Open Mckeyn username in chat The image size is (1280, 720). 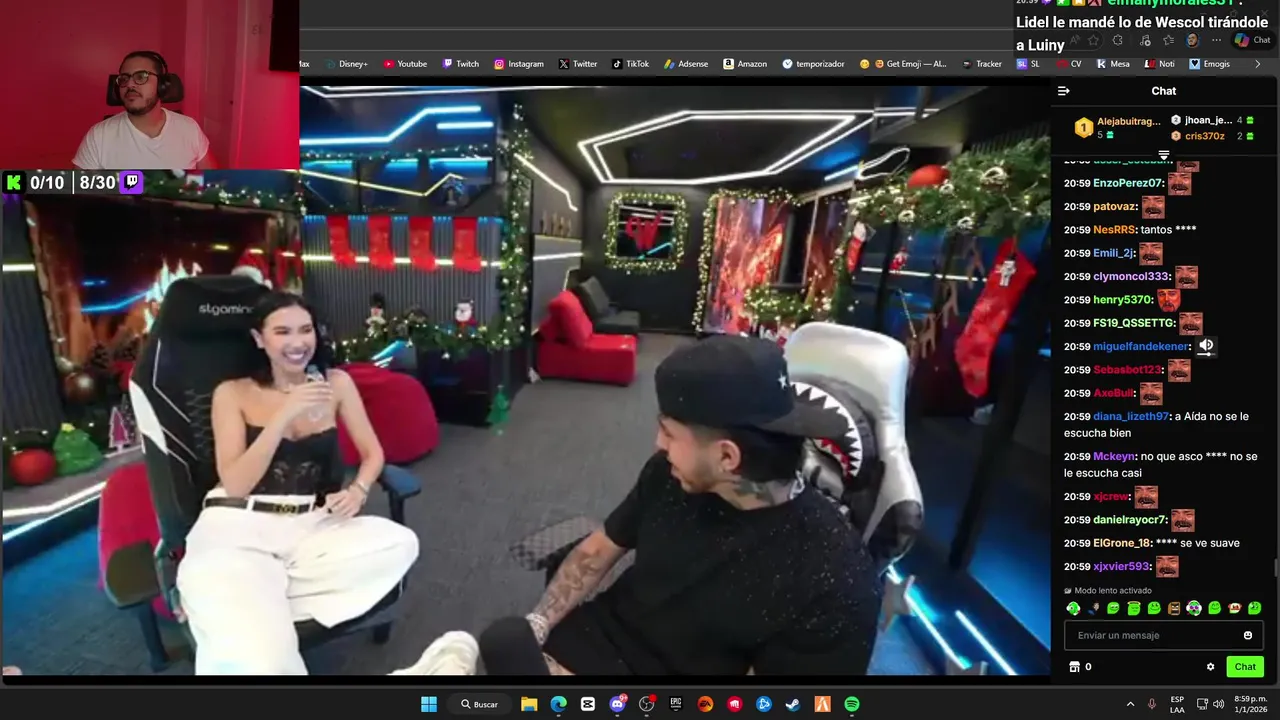click(1114, 456)
